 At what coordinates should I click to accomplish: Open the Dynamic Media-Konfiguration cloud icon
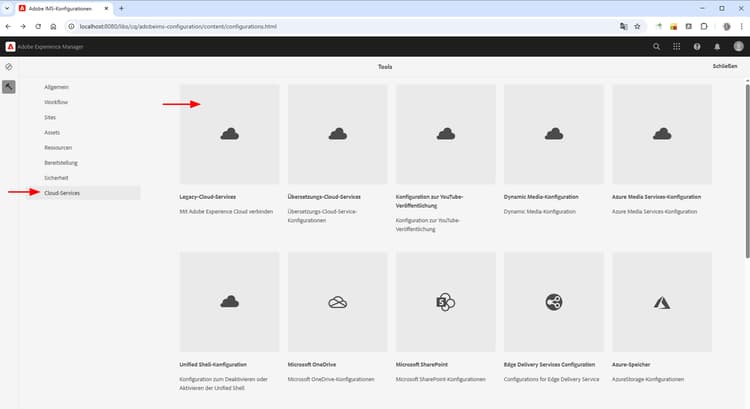(554, 134)
